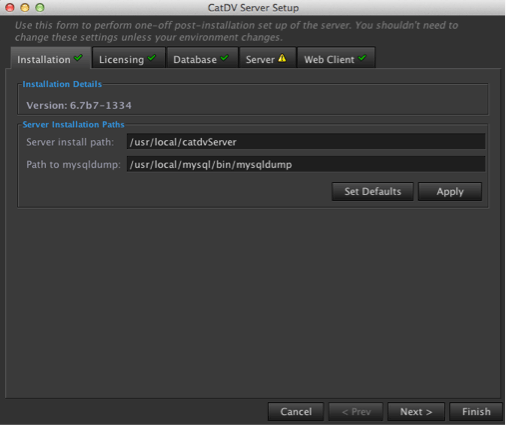Click the yellow warning icon on Server tab
Screen dimensions: 506x425
[x=282, y=58]
